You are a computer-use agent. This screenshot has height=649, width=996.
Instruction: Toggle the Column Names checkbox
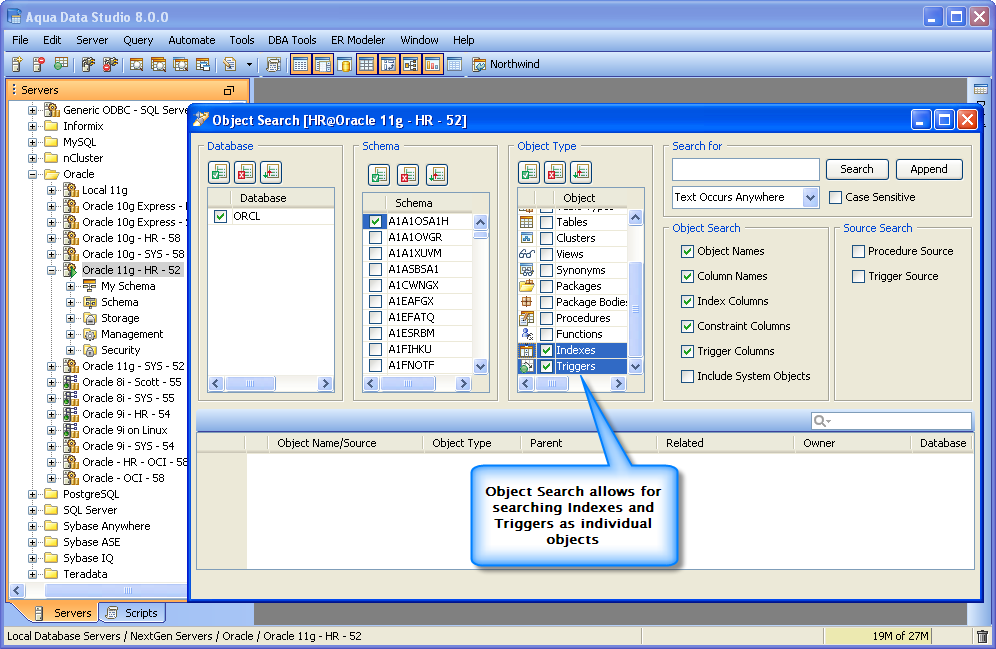tap(687, 276)
